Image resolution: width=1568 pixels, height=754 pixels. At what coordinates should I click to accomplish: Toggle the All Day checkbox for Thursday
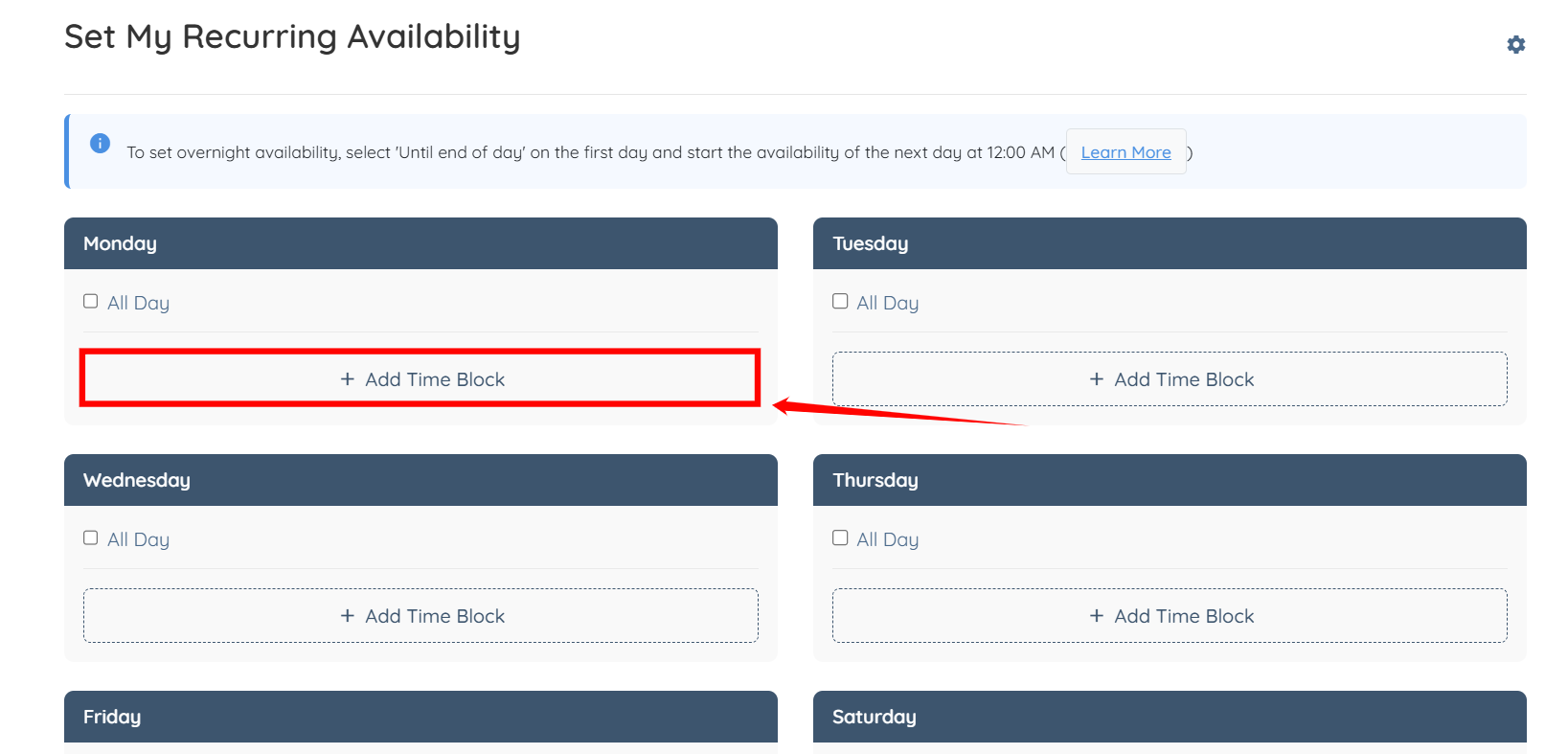(840, 538)
